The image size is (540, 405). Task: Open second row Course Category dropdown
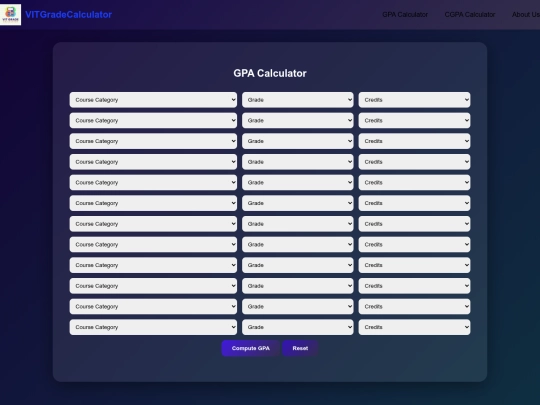[x=153, y=121]
